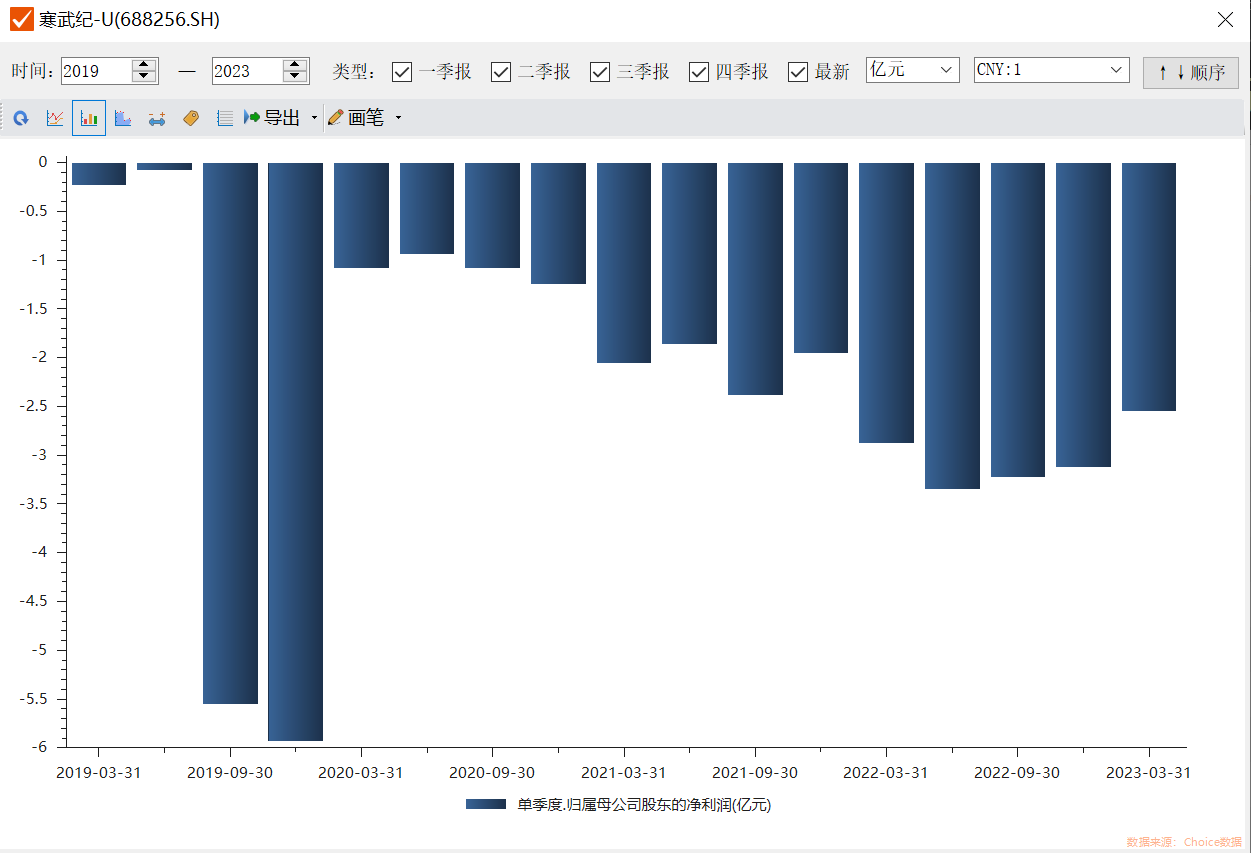The width and height of the screenshot is (1251, 853).
Task: Click the y-axis label -5.5
Action: 32,699
